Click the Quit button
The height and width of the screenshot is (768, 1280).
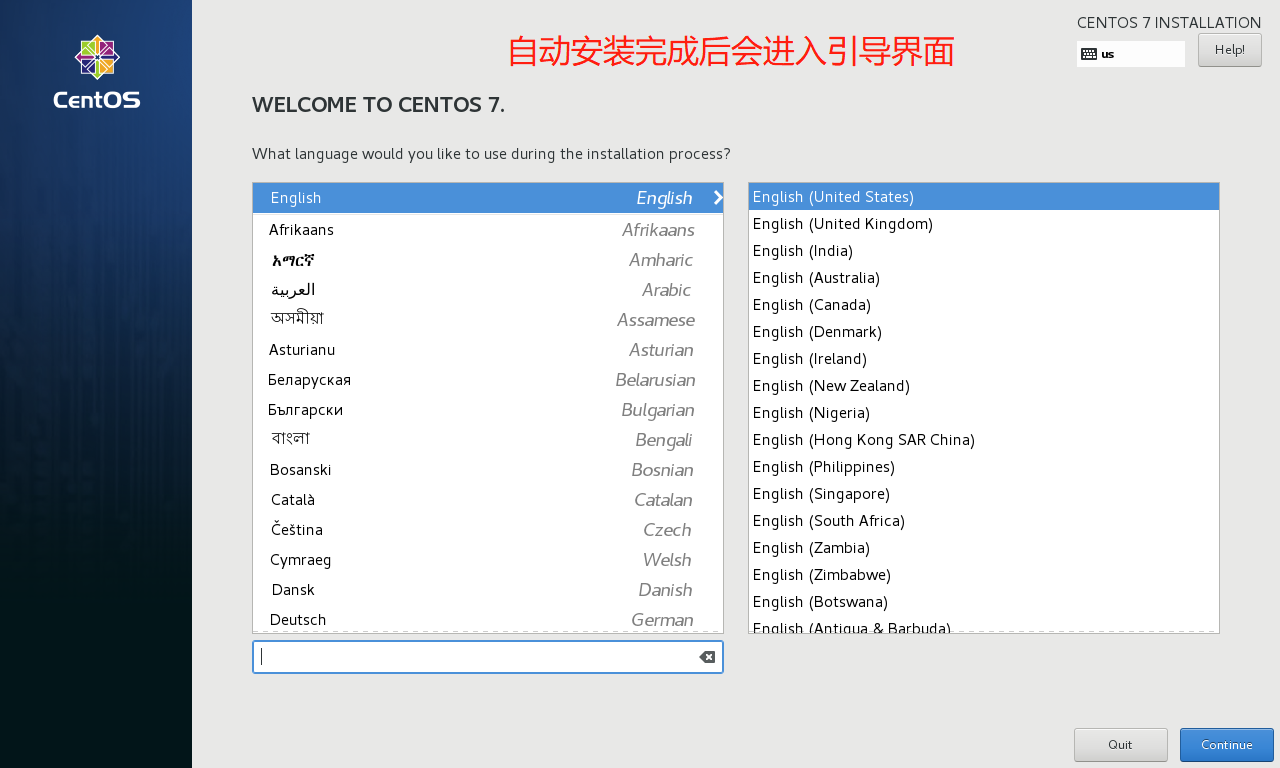click(1121, 745)
